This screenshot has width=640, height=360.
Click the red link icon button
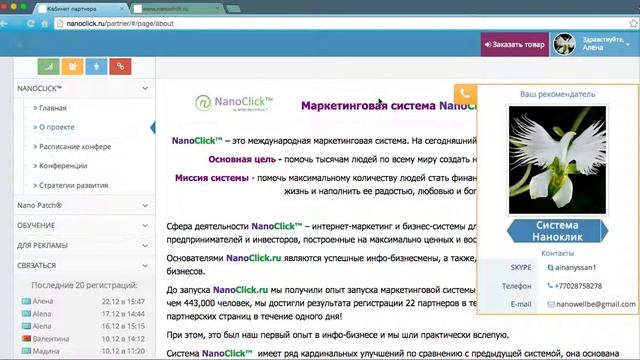tap(120, 67)
